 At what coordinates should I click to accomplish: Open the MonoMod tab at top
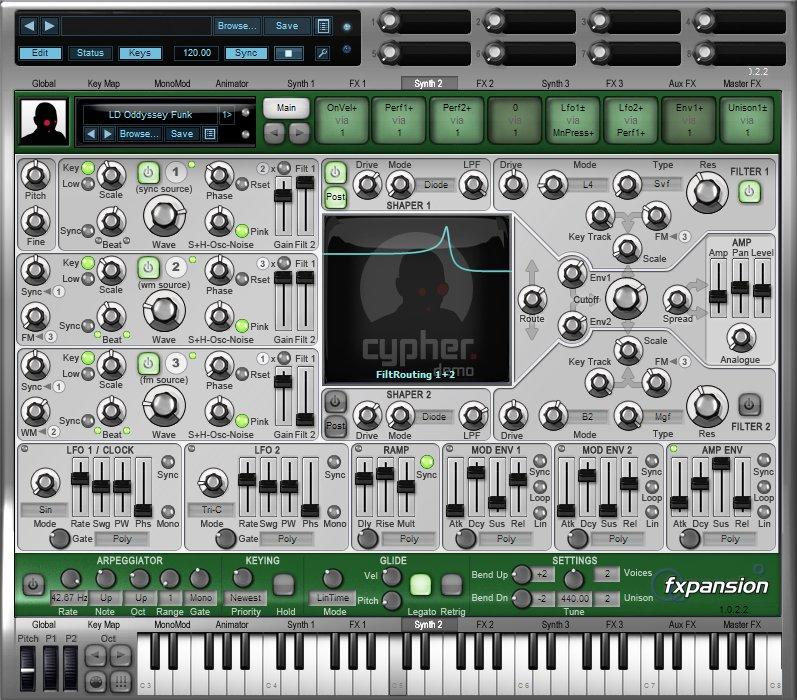172,83
